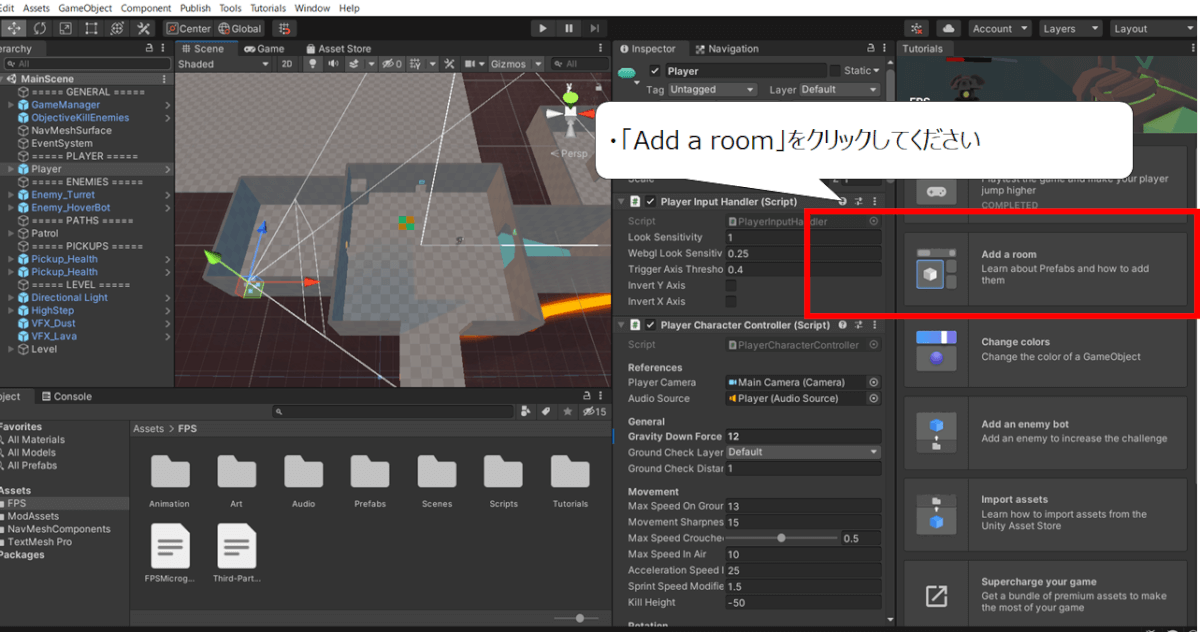Open the Layer dropdown showing Default
Viewport: 1200px width, 632px height.
[x=838, y=89]
